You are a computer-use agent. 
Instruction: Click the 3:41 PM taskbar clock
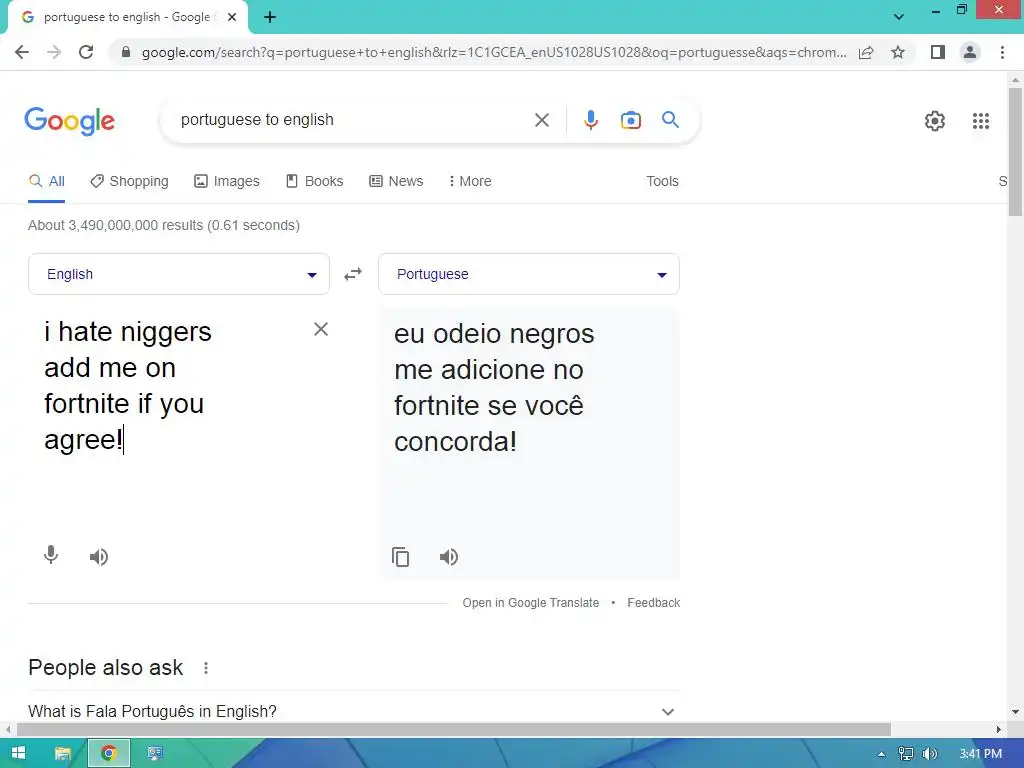(x=980, y=754)
